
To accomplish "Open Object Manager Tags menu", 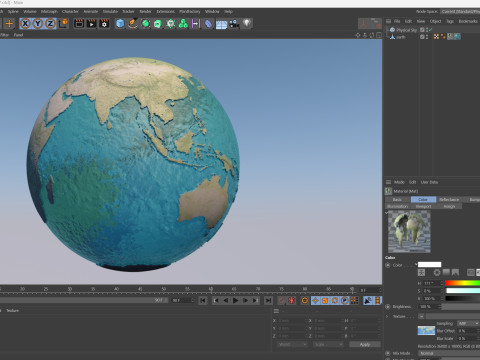I will pos(450,21).
